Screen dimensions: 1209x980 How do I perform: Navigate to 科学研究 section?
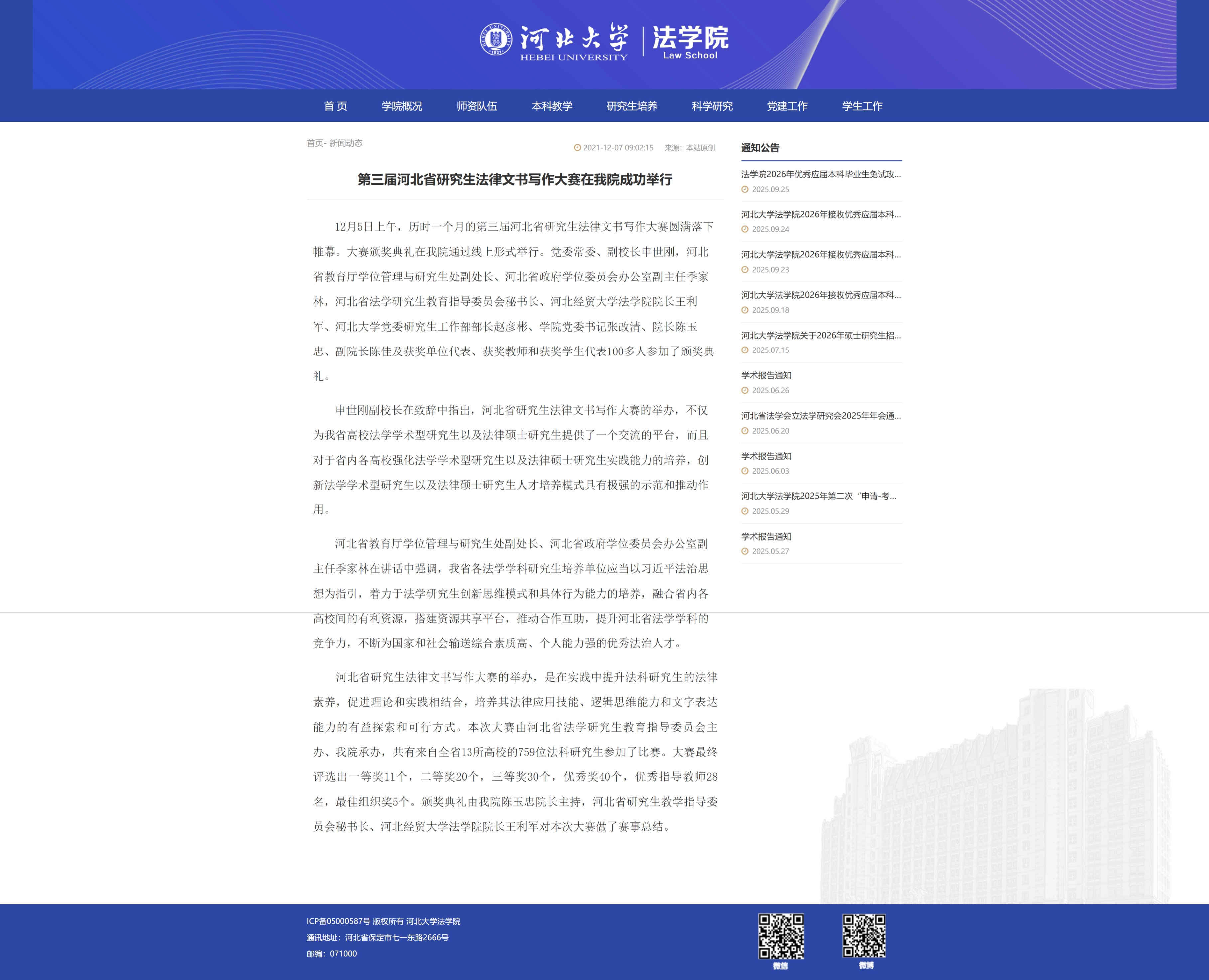[712, 106]
